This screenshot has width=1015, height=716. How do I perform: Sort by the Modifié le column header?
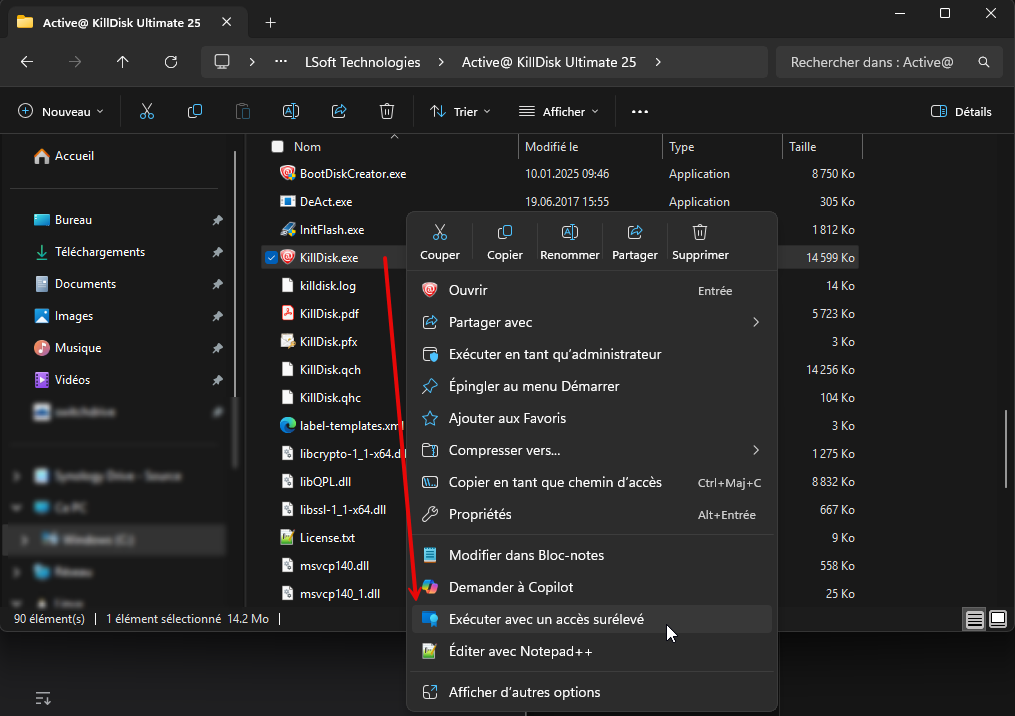590,147
